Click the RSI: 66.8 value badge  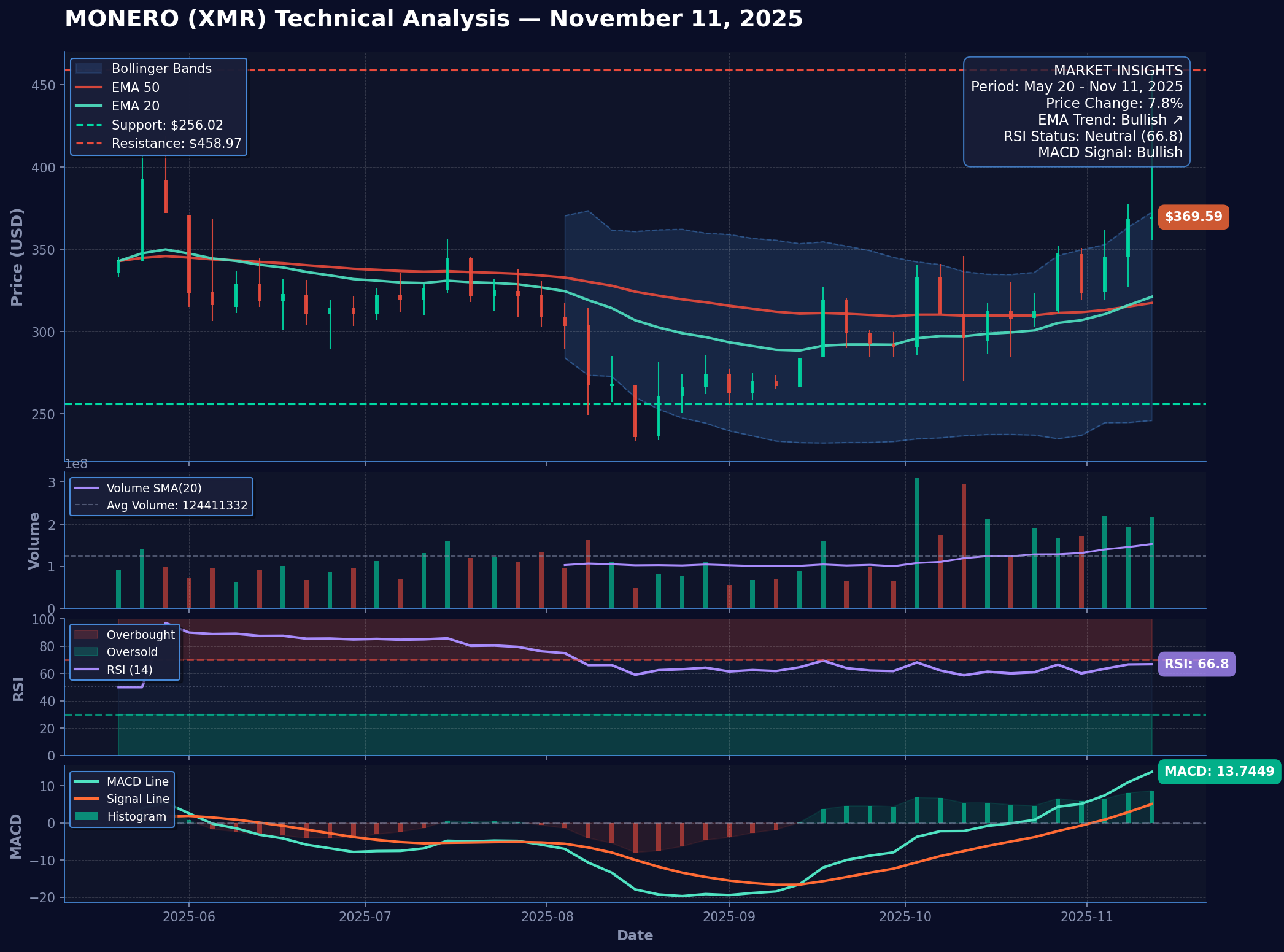(1196, 664)
